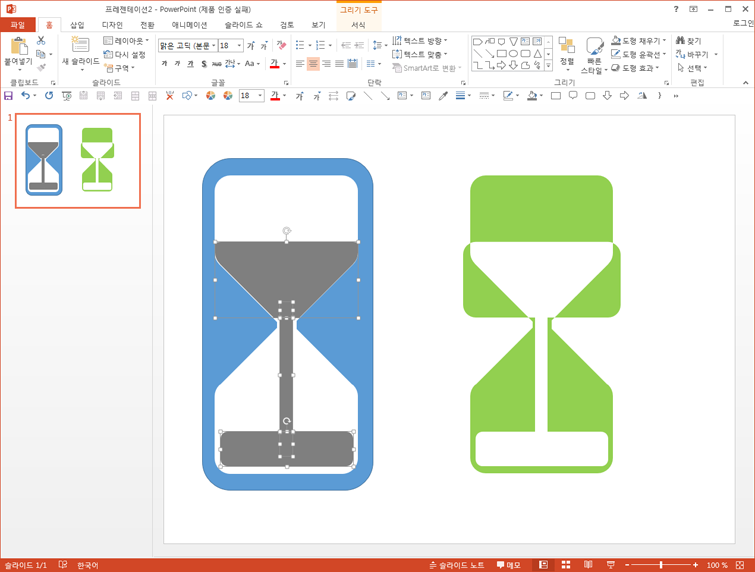Select the rectangle shape in shapes gallery
The height and width of the screenshot is (572, 755).
coord(501,53)
